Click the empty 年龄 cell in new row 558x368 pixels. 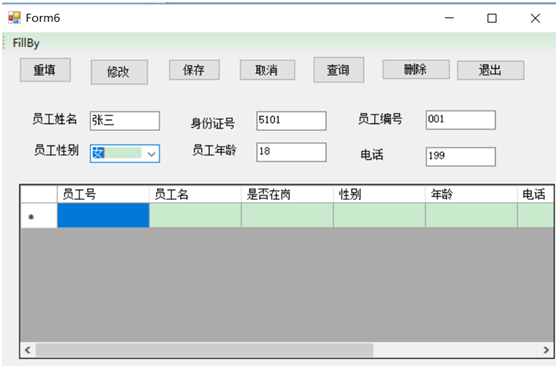pos(471,215)
